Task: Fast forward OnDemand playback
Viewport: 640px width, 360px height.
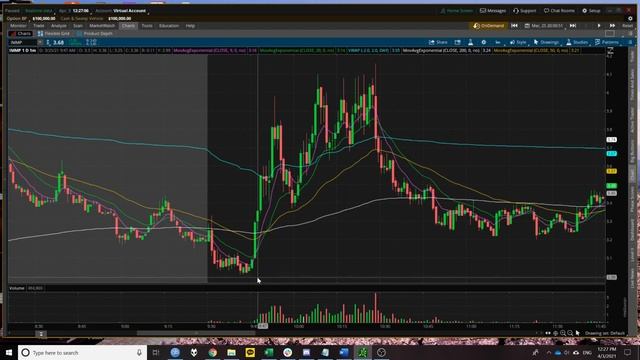Action: [612, 26]
